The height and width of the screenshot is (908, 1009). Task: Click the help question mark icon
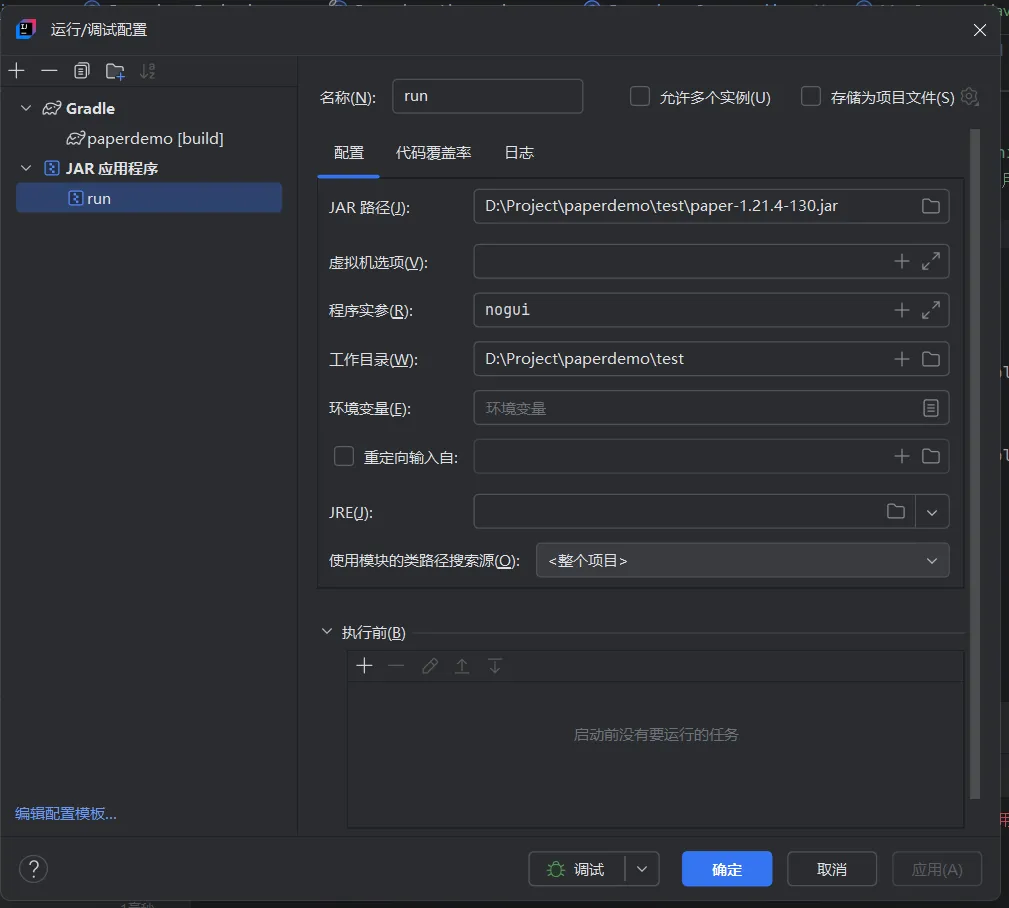pyautogui.click(x=34, y=868)
